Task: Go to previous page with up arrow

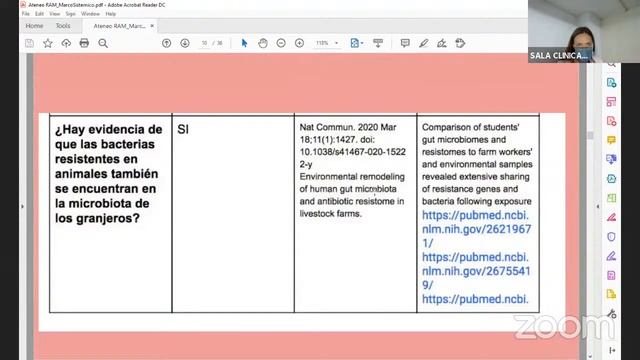Action: pos(167,43)
